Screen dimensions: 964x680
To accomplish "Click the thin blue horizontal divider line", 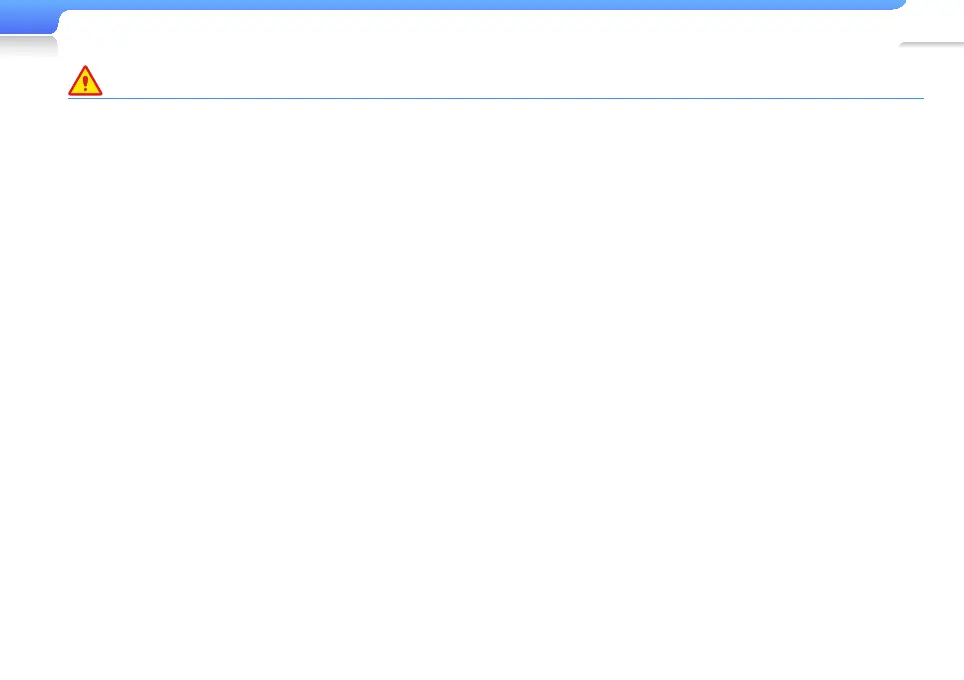I will [496, 98].
